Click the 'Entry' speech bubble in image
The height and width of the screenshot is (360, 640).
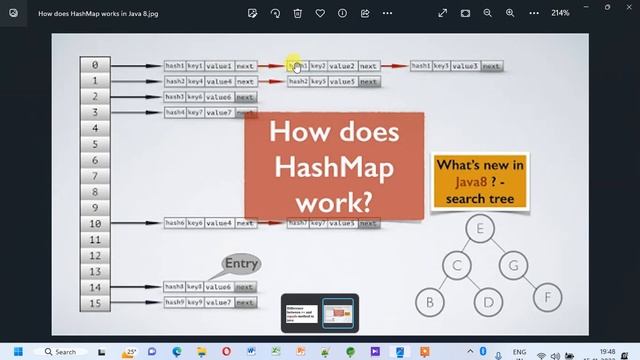pos(241,264)
